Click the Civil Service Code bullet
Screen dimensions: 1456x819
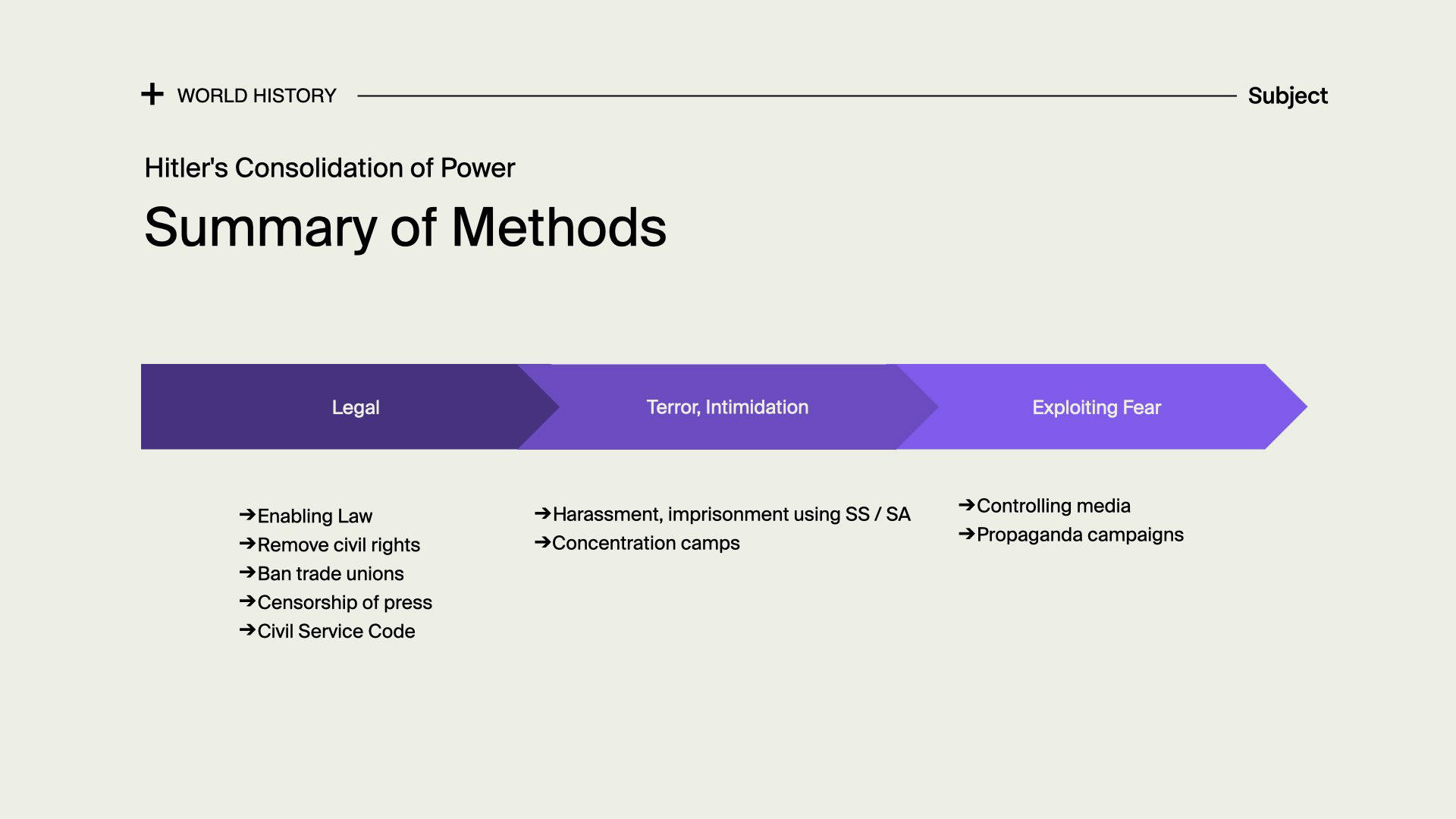(x=327, y=631)
